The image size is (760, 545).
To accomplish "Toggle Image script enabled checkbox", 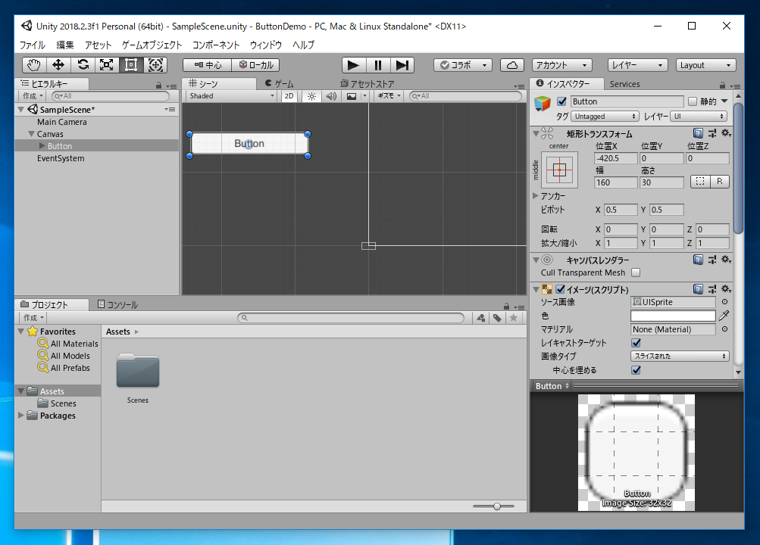I will (560, 289).
